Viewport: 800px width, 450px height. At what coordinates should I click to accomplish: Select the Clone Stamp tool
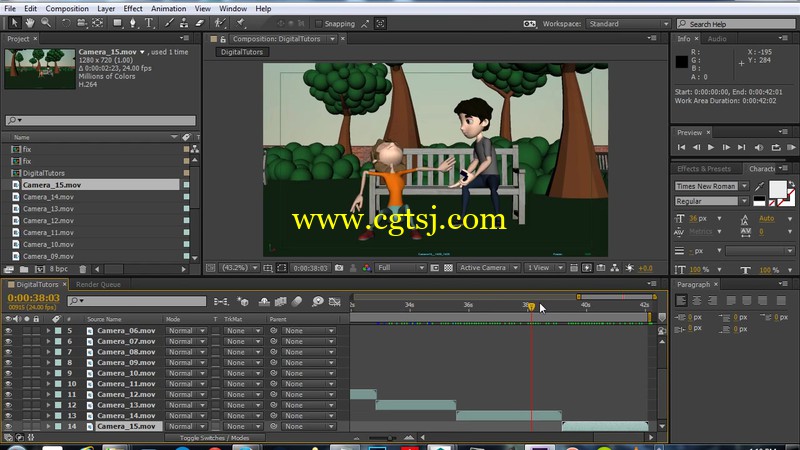click(184, 23)
